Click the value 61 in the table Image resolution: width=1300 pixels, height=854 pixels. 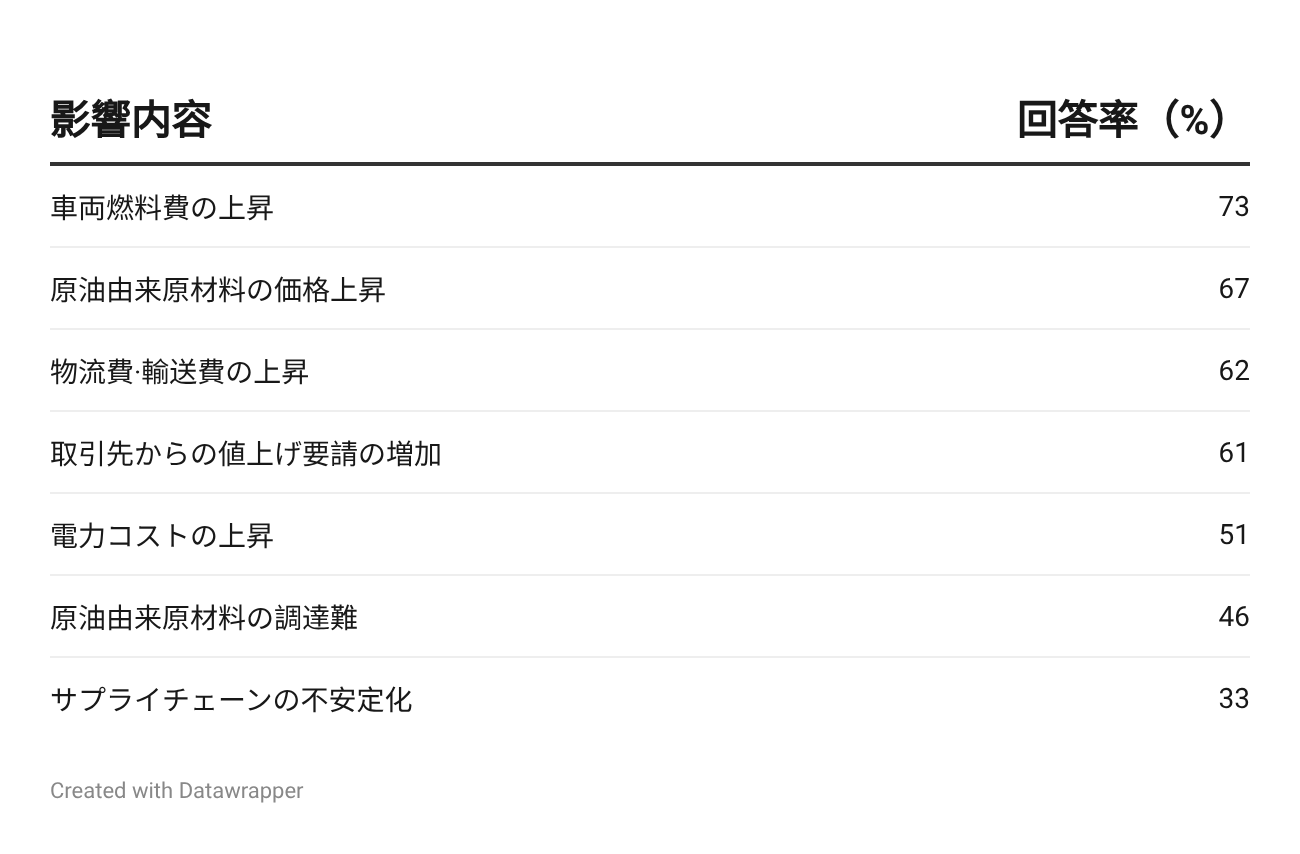1233,453
